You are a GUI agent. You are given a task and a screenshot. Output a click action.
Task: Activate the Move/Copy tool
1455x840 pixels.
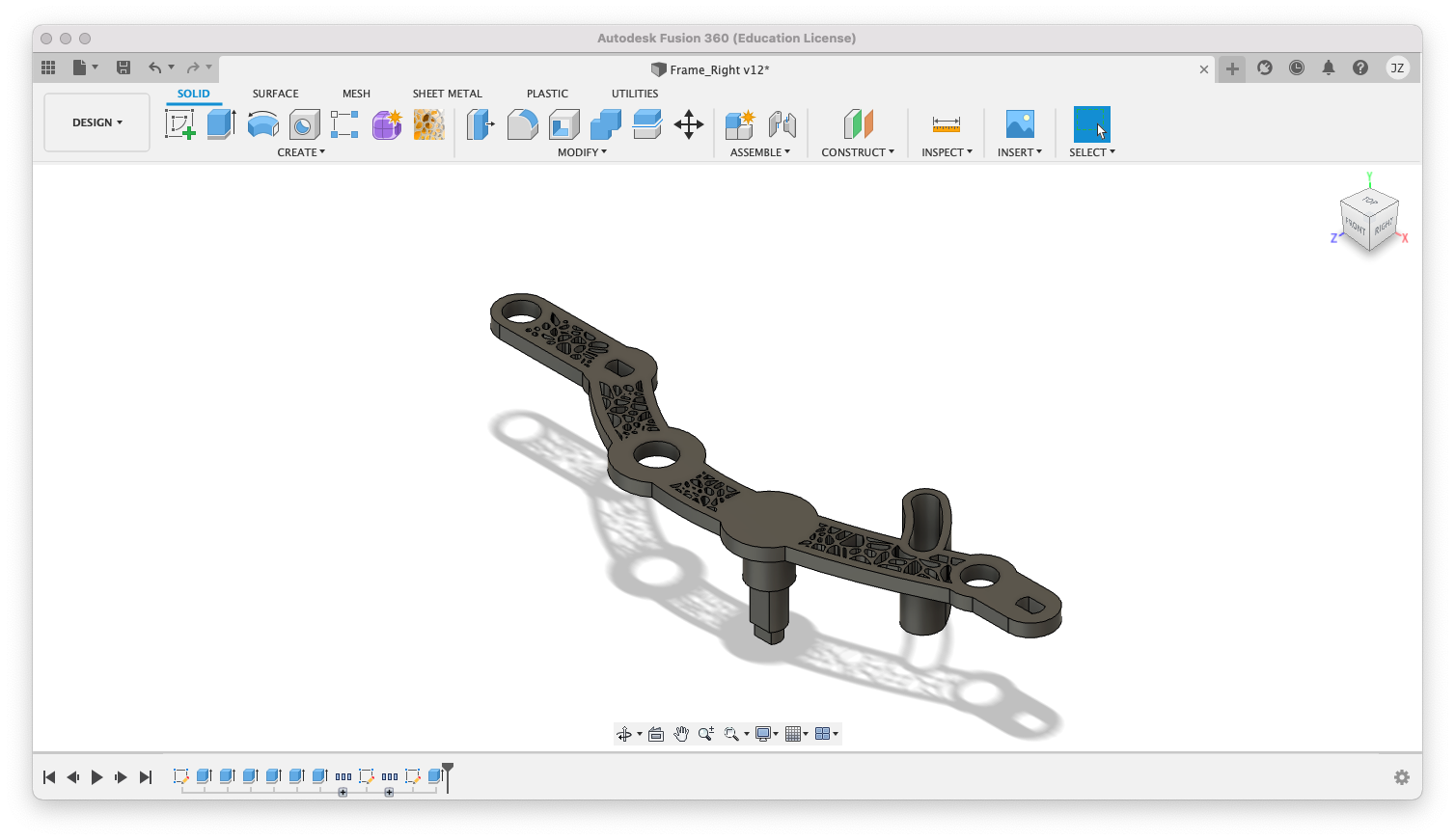click(689, 124)
